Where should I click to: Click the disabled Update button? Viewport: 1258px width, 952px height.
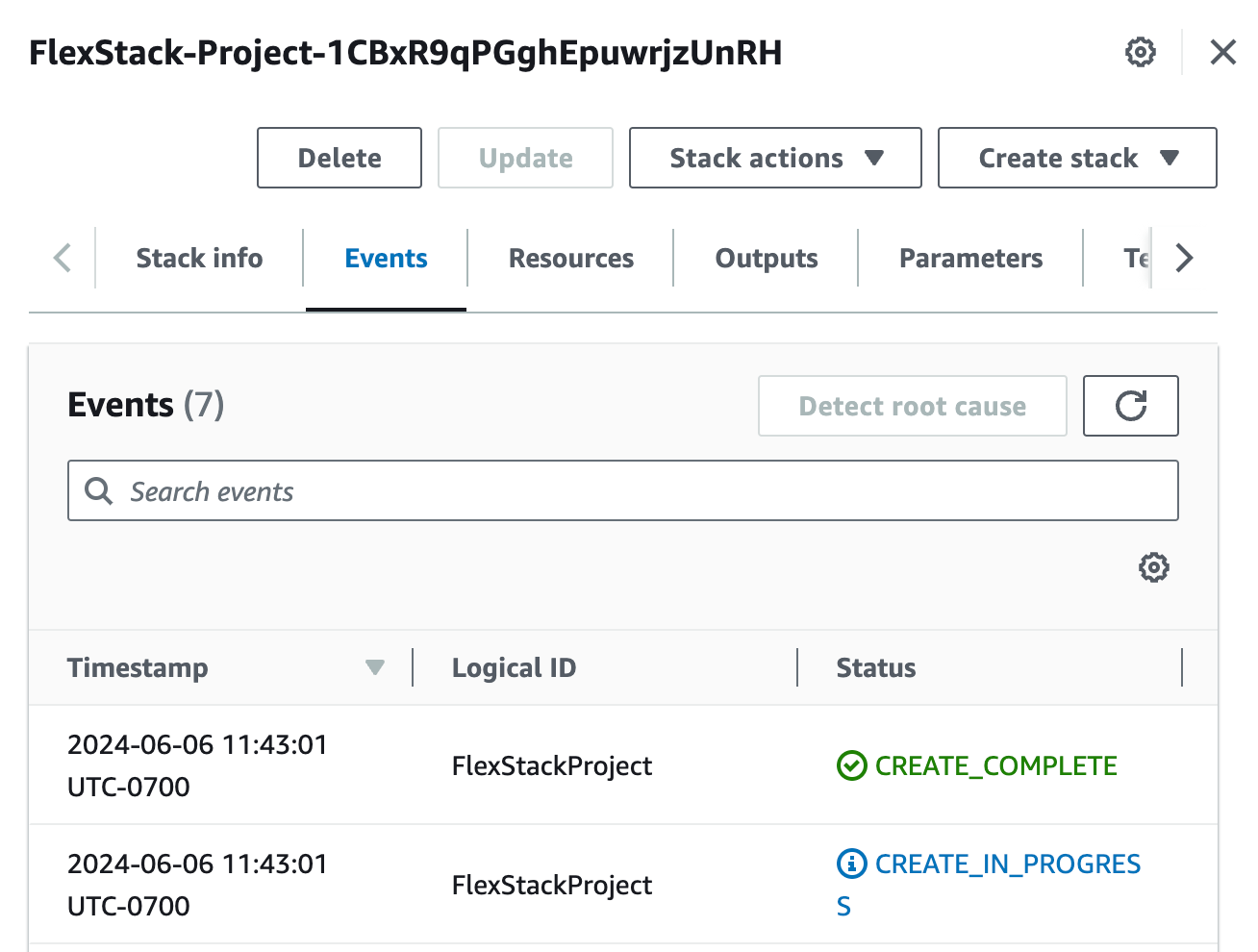tap(525, 158)
